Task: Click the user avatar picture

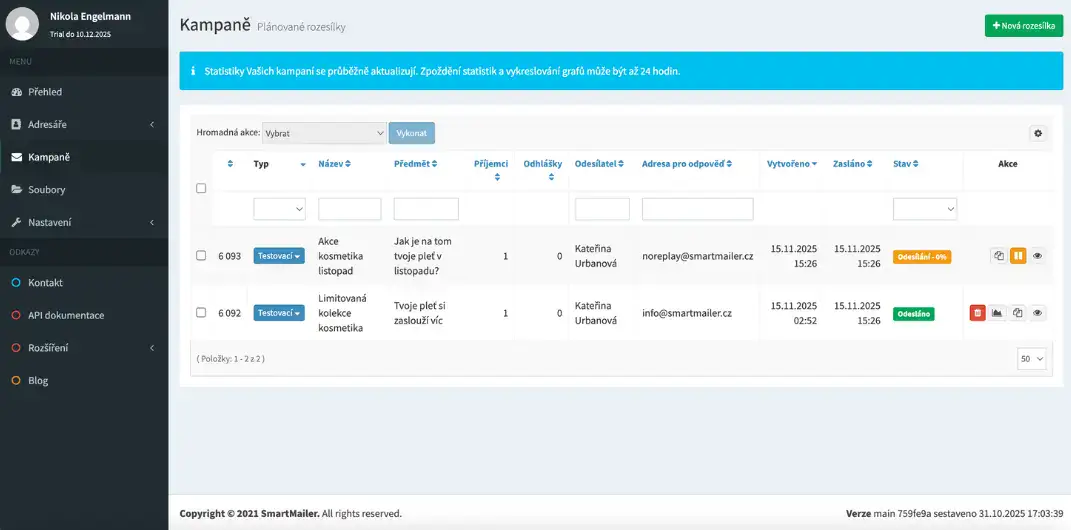Action: click(x=22, y=24)
